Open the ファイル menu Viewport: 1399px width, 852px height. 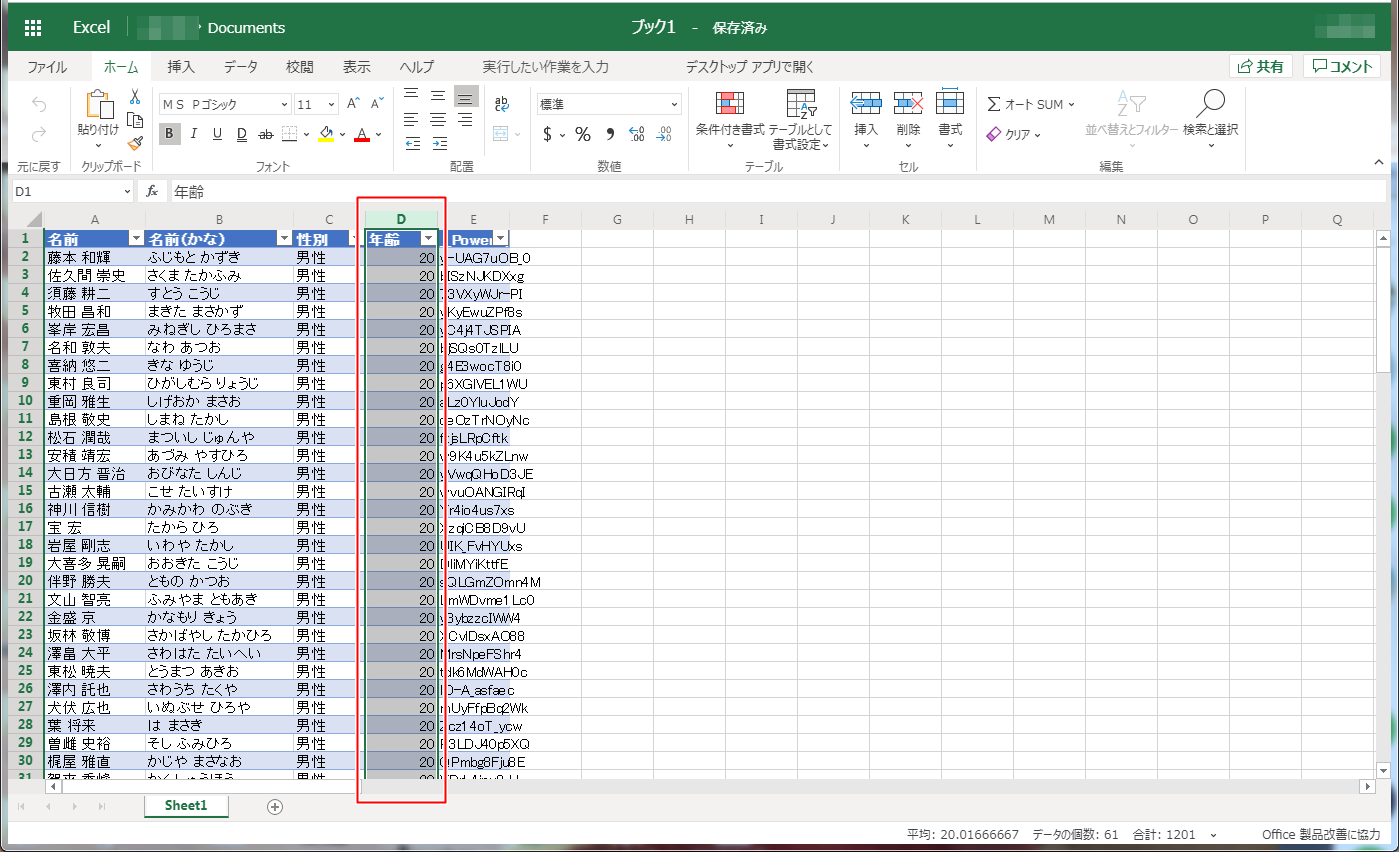click(47, 67)
